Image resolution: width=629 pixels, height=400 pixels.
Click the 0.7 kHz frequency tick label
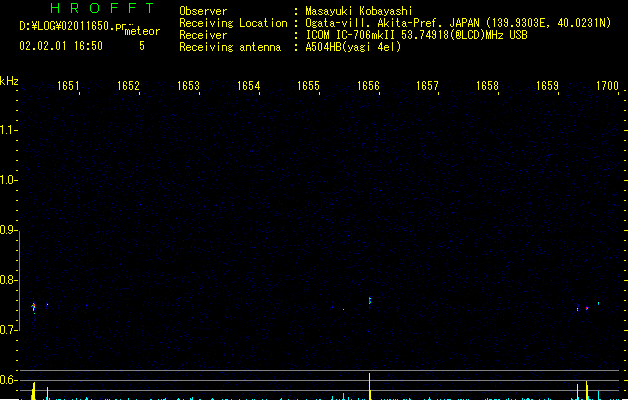pos(7,330)
